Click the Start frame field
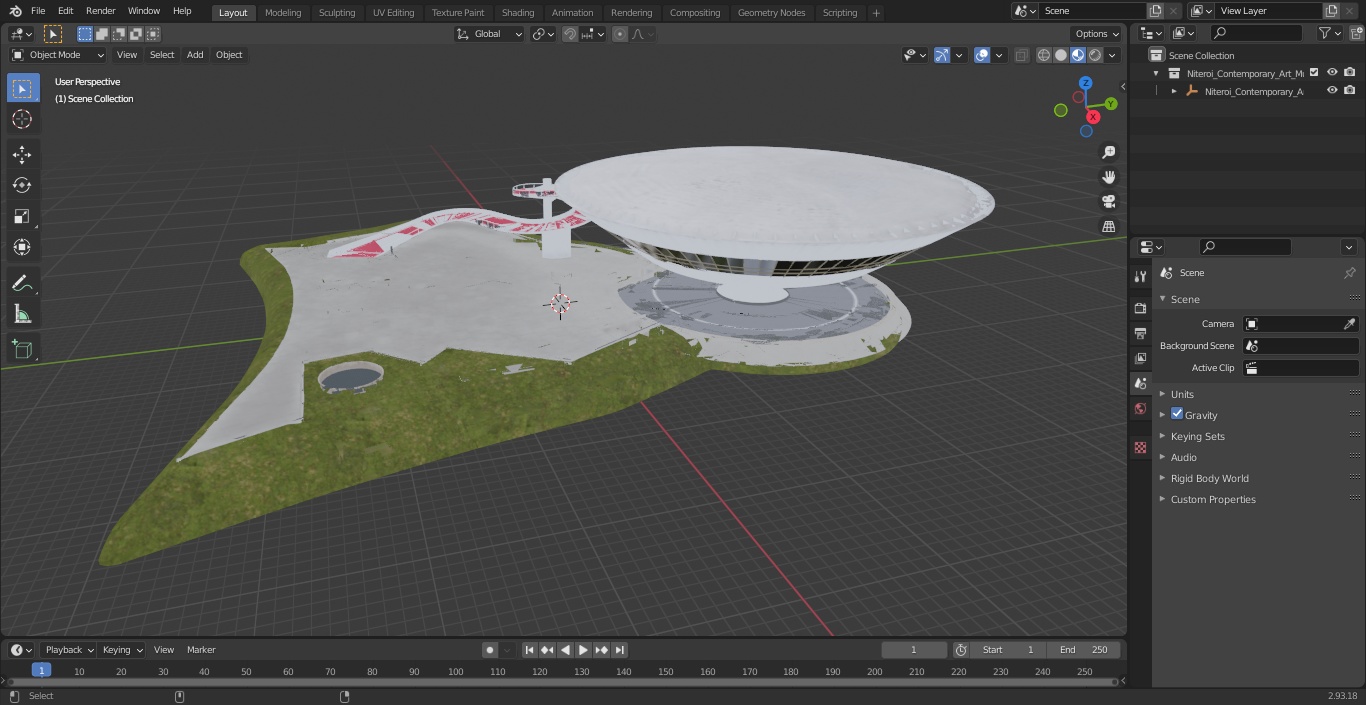Image resolution: width=1366 pixels, height=705 pixels. (1008, 650)
